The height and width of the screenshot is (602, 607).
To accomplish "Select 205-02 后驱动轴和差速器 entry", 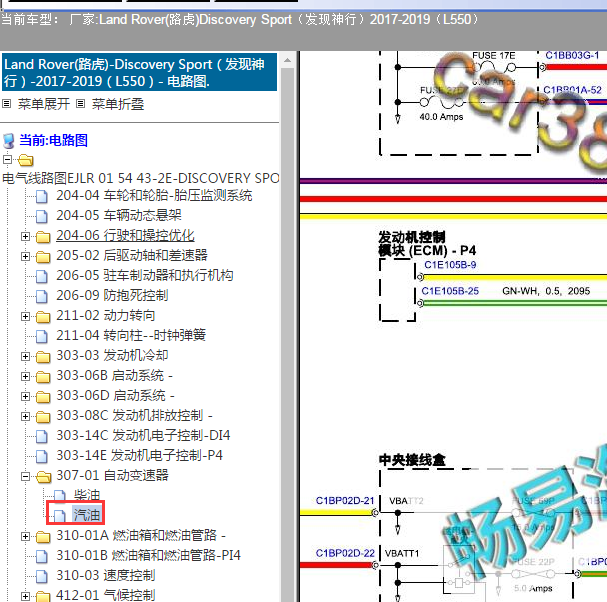I will tap(132, 256).
